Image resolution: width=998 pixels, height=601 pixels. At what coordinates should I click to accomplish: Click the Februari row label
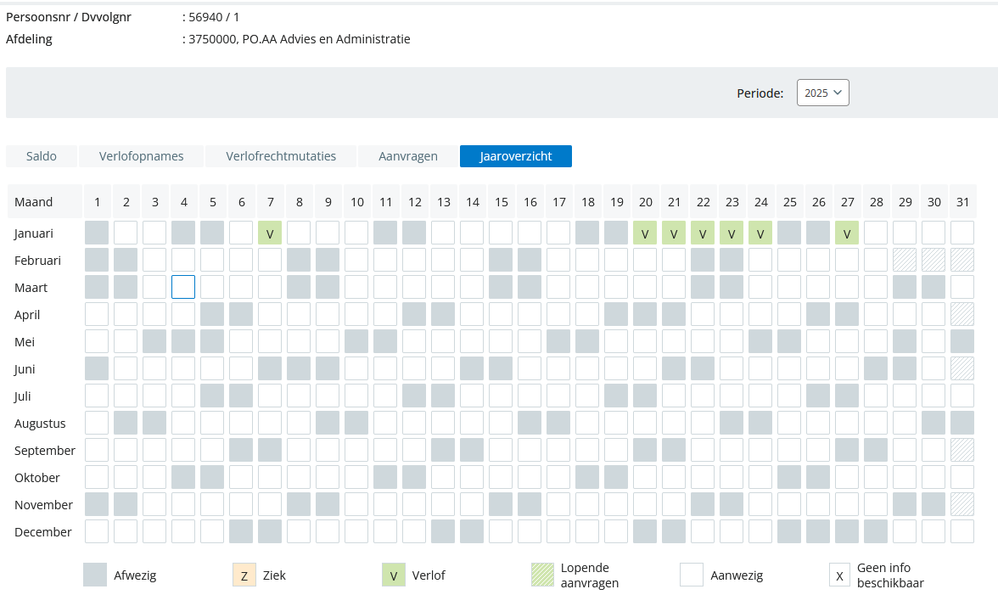[38, 260]
